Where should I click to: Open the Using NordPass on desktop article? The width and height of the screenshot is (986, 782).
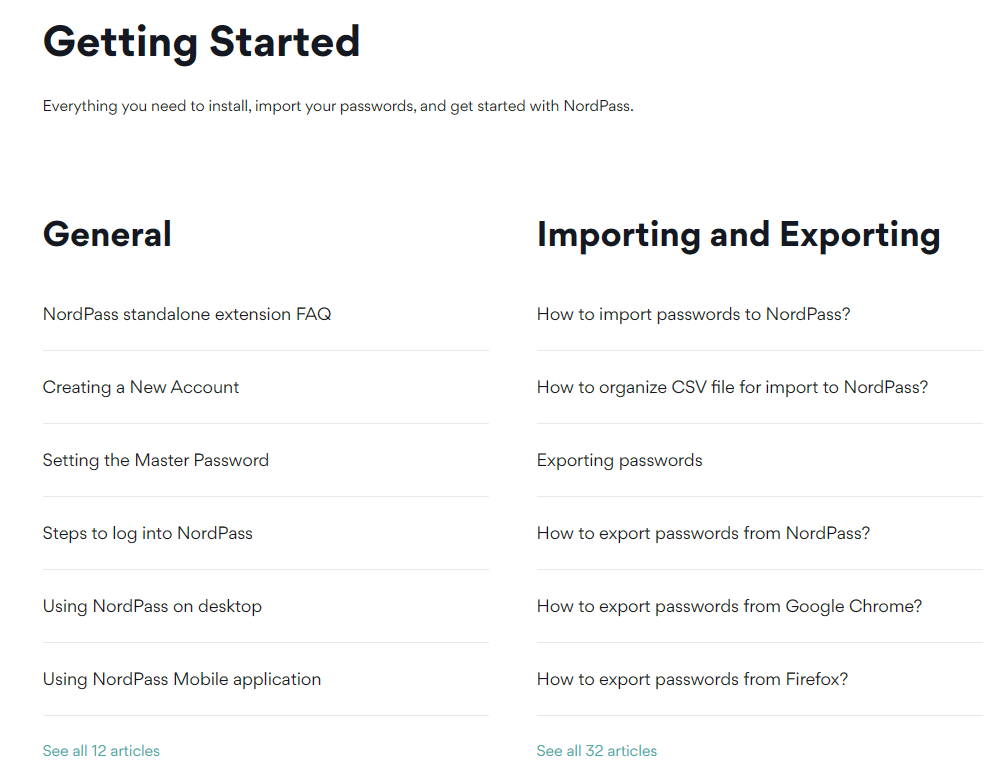[152, 606]
